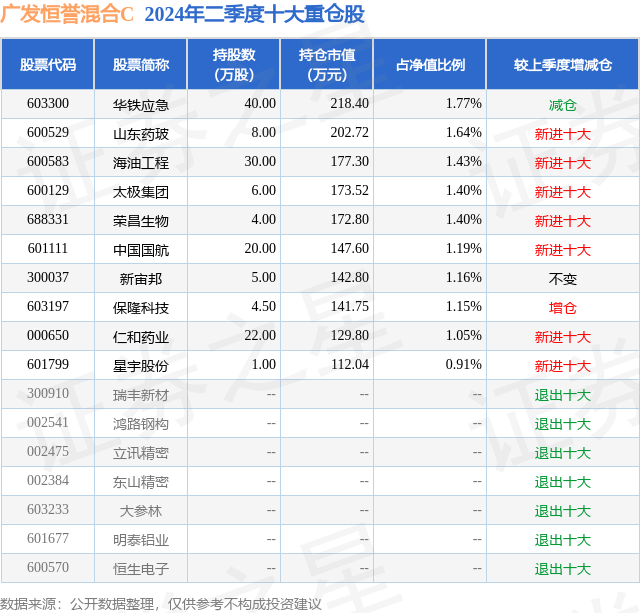The width and height of the screenshot is (640, 613).
Task: Click the 不变 label for 新宙邦
Action: [562, 279]
